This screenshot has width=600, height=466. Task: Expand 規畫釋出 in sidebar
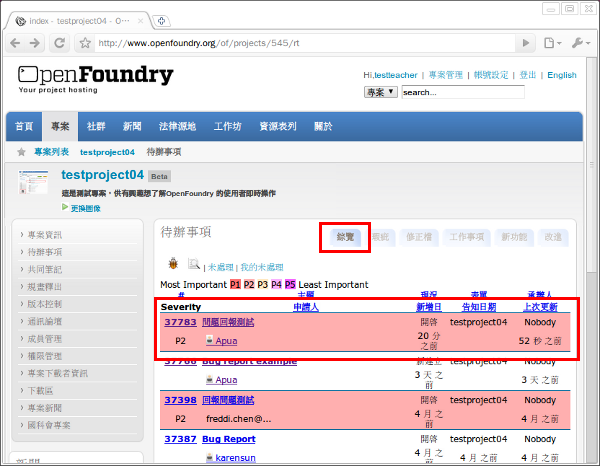point(44,287)
